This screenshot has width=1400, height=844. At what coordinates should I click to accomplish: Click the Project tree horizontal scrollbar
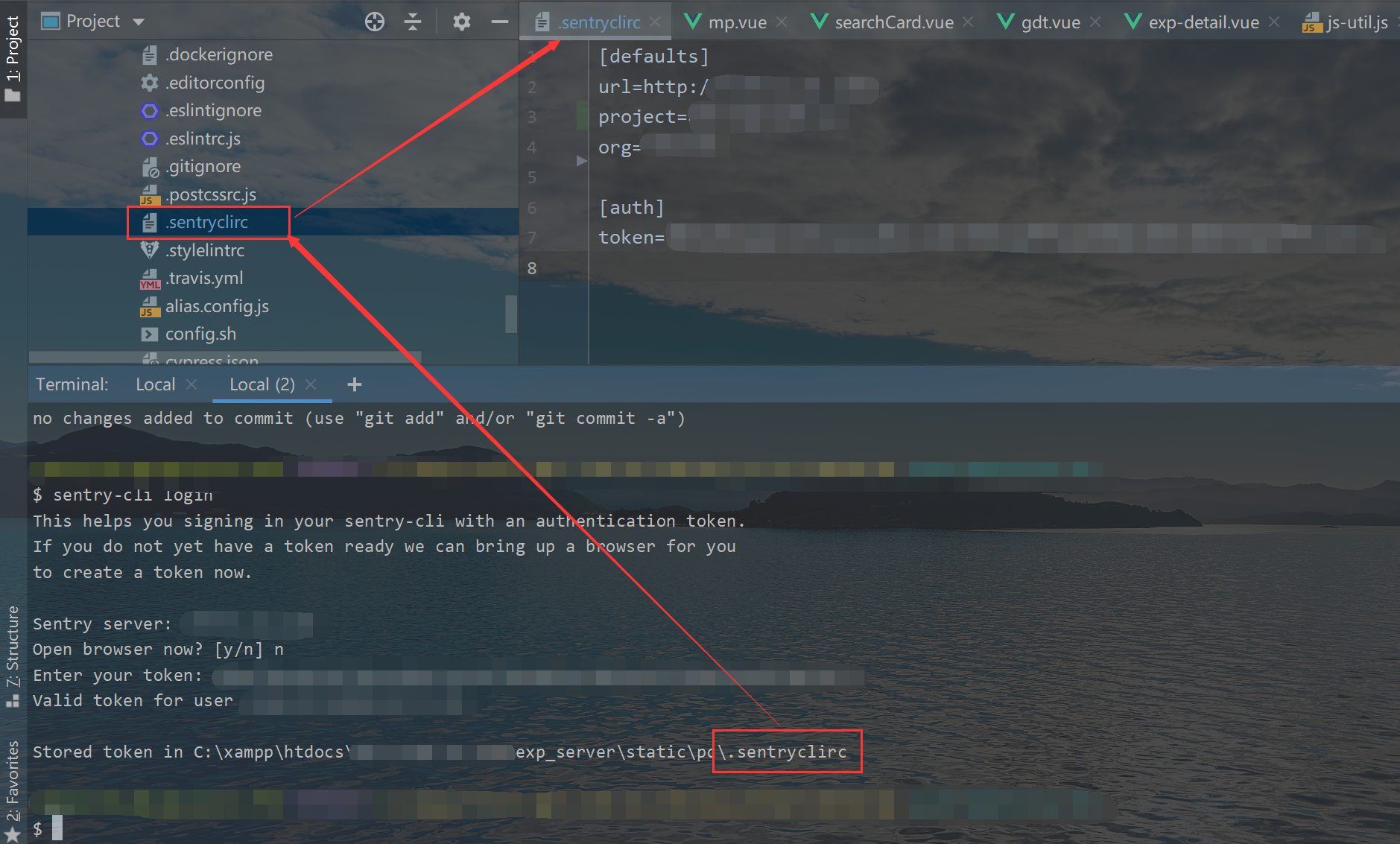[225, 358]
